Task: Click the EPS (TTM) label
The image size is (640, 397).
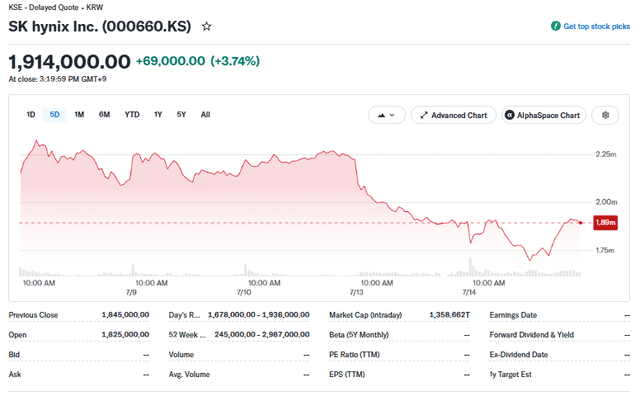Action: pyautogui.click(x=347, y=374)
